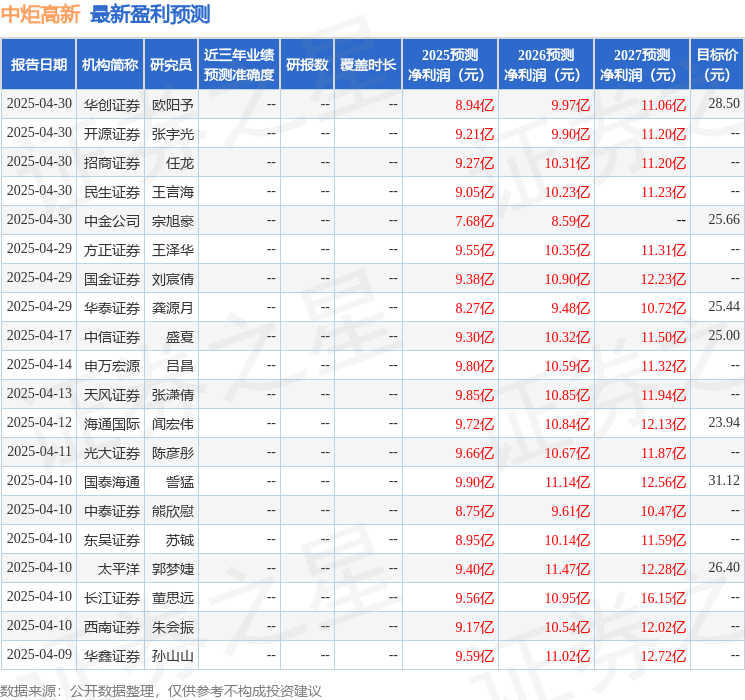745x700 pixels.
Task: Select the 2026预测净利润 column header
Action: [x=546, y=65]
